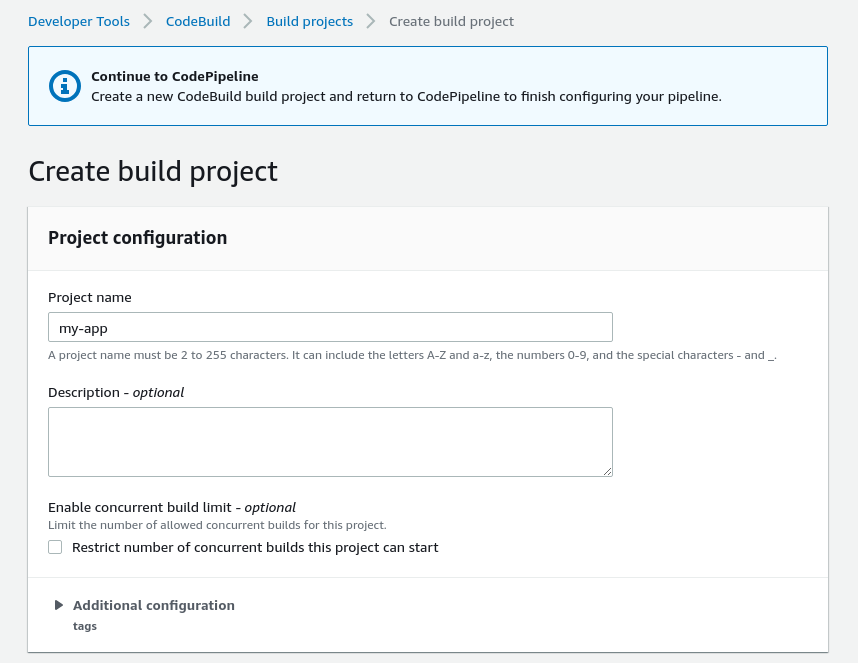Expand Additional configuration with the triangle arrow
Image resolution: width=858 pixels, height=663 pixels.
(59, 605)
